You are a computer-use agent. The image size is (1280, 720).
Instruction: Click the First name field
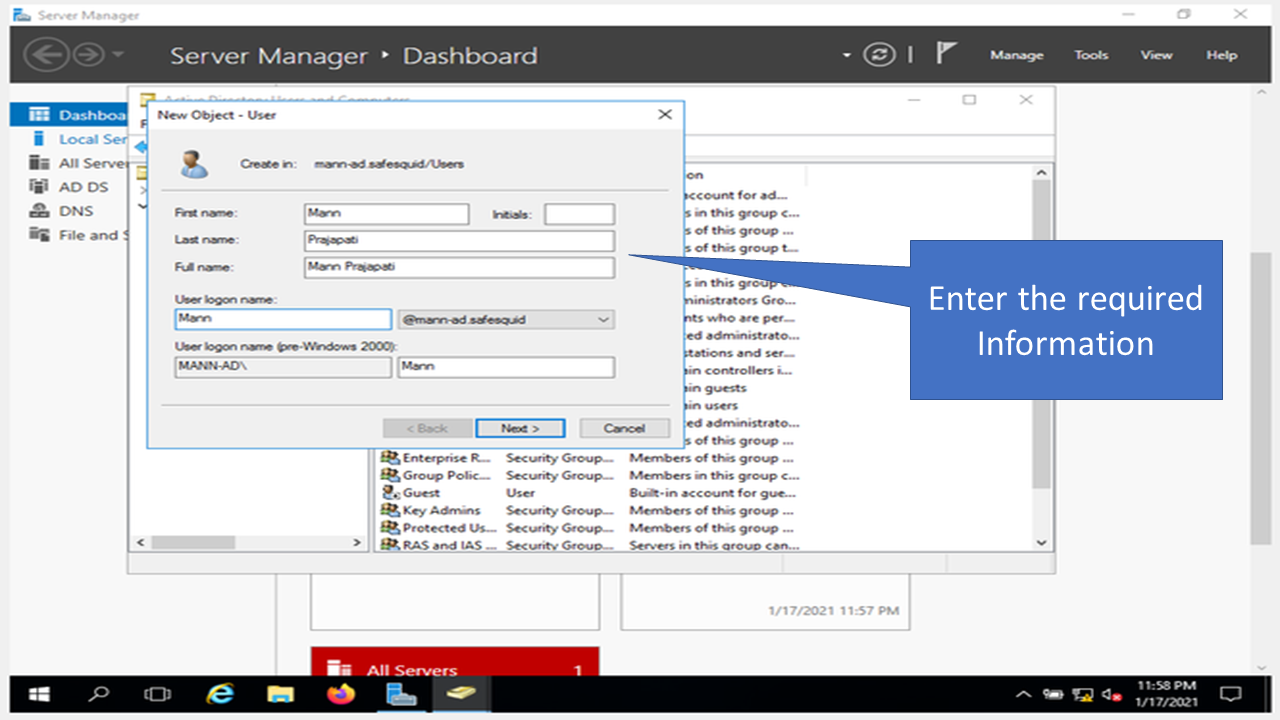(x=386, y=213)
